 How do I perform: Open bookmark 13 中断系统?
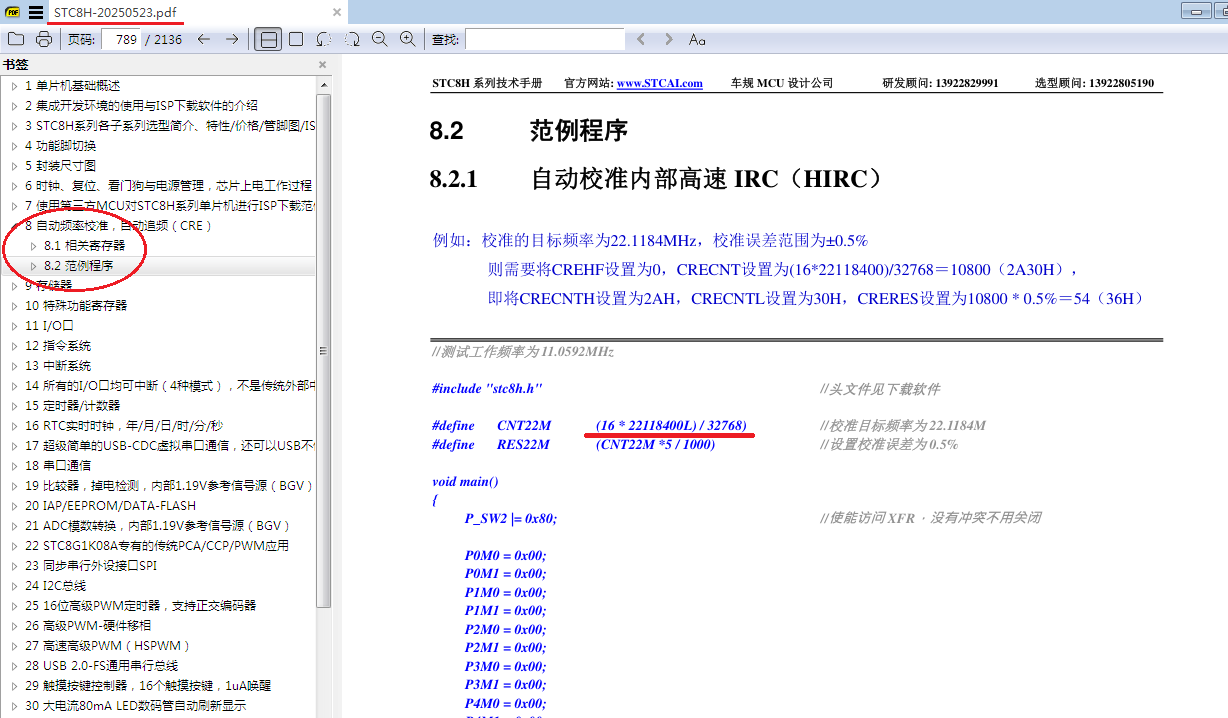(x=58, y=365)
